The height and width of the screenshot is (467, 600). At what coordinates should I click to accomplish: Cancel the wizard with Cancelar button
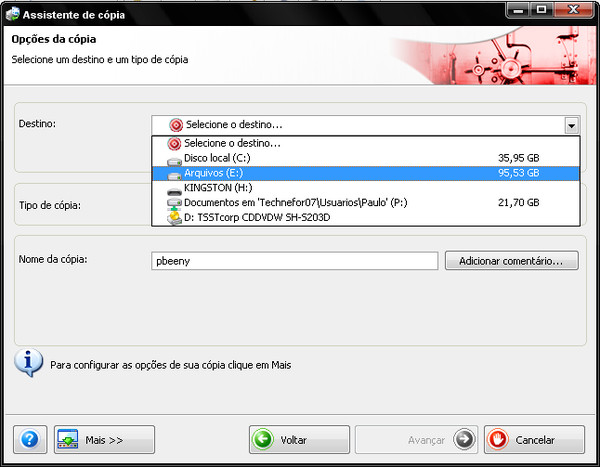pyautogui.click(x=534, y=439)
